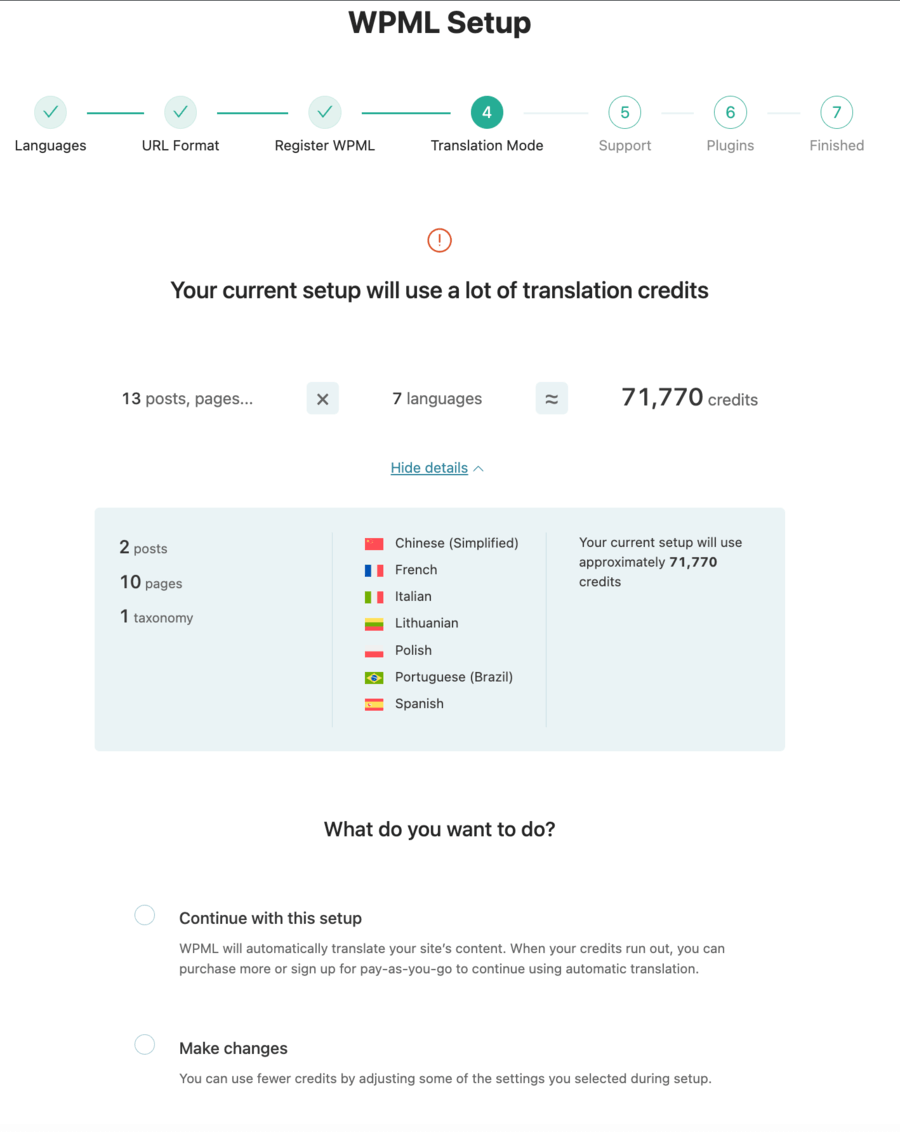Click the step 5 Support circle
This screenshot has height=1132, width=900.
tap(625, 112)
